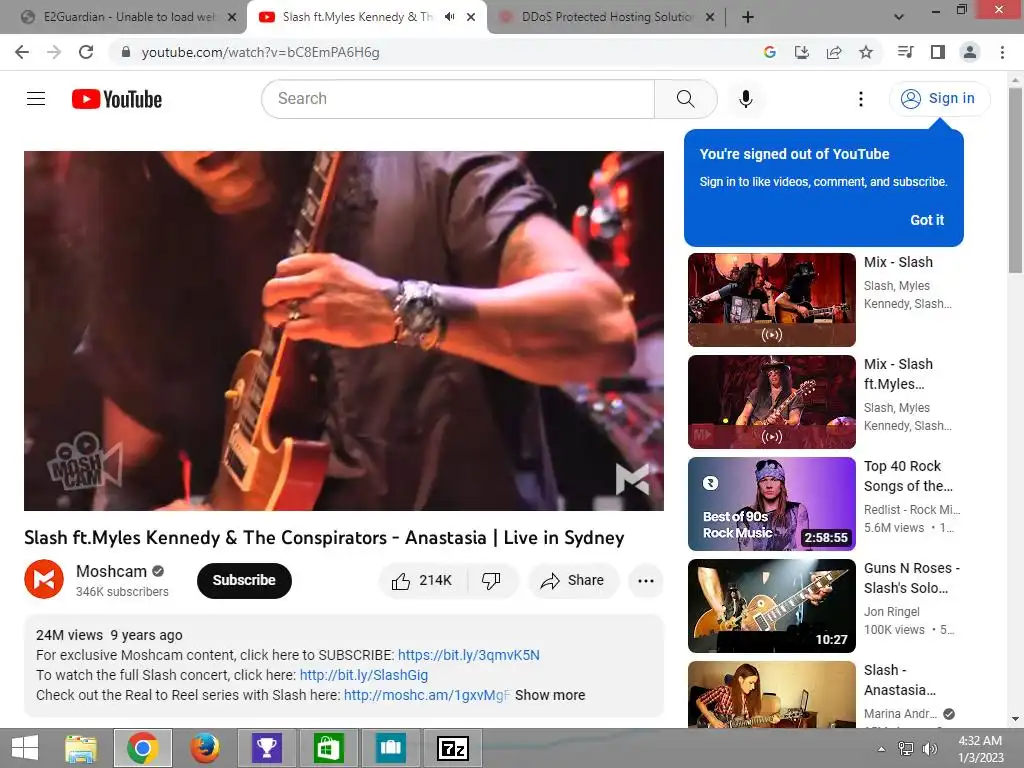Share the video

tap(573, 581)
